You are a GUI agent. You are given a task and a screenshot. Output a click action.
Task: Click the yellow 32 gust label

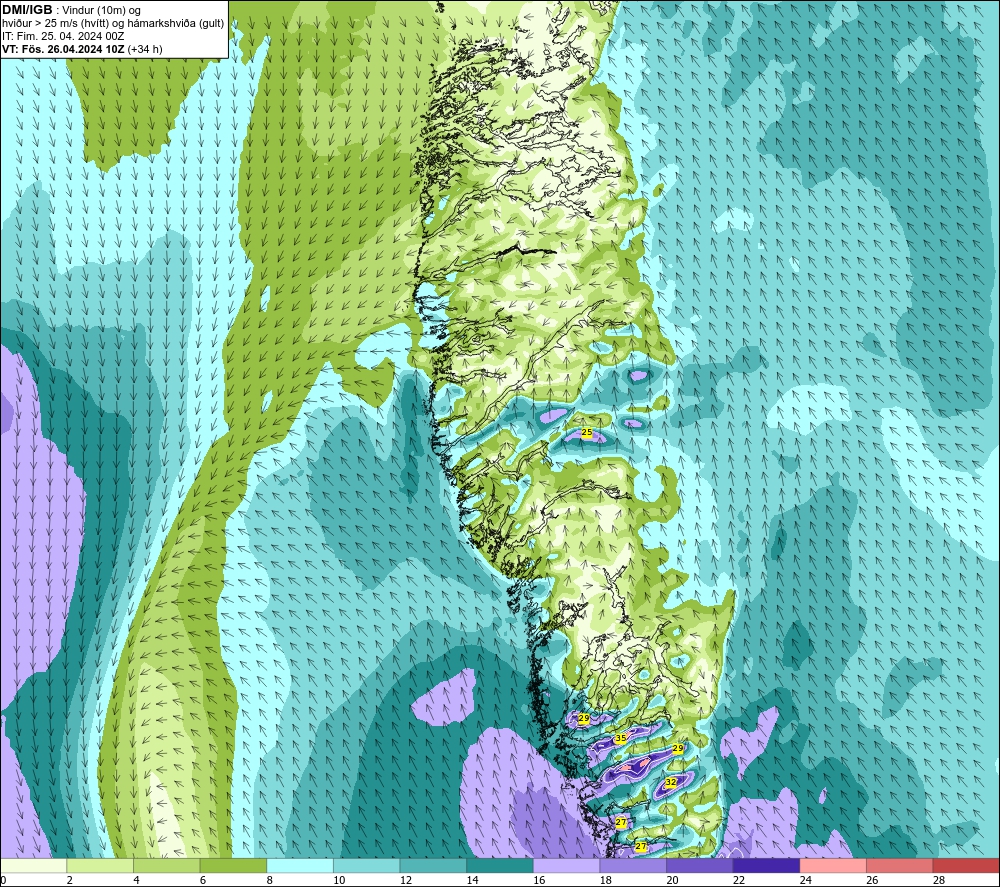(x=671, y=782)
